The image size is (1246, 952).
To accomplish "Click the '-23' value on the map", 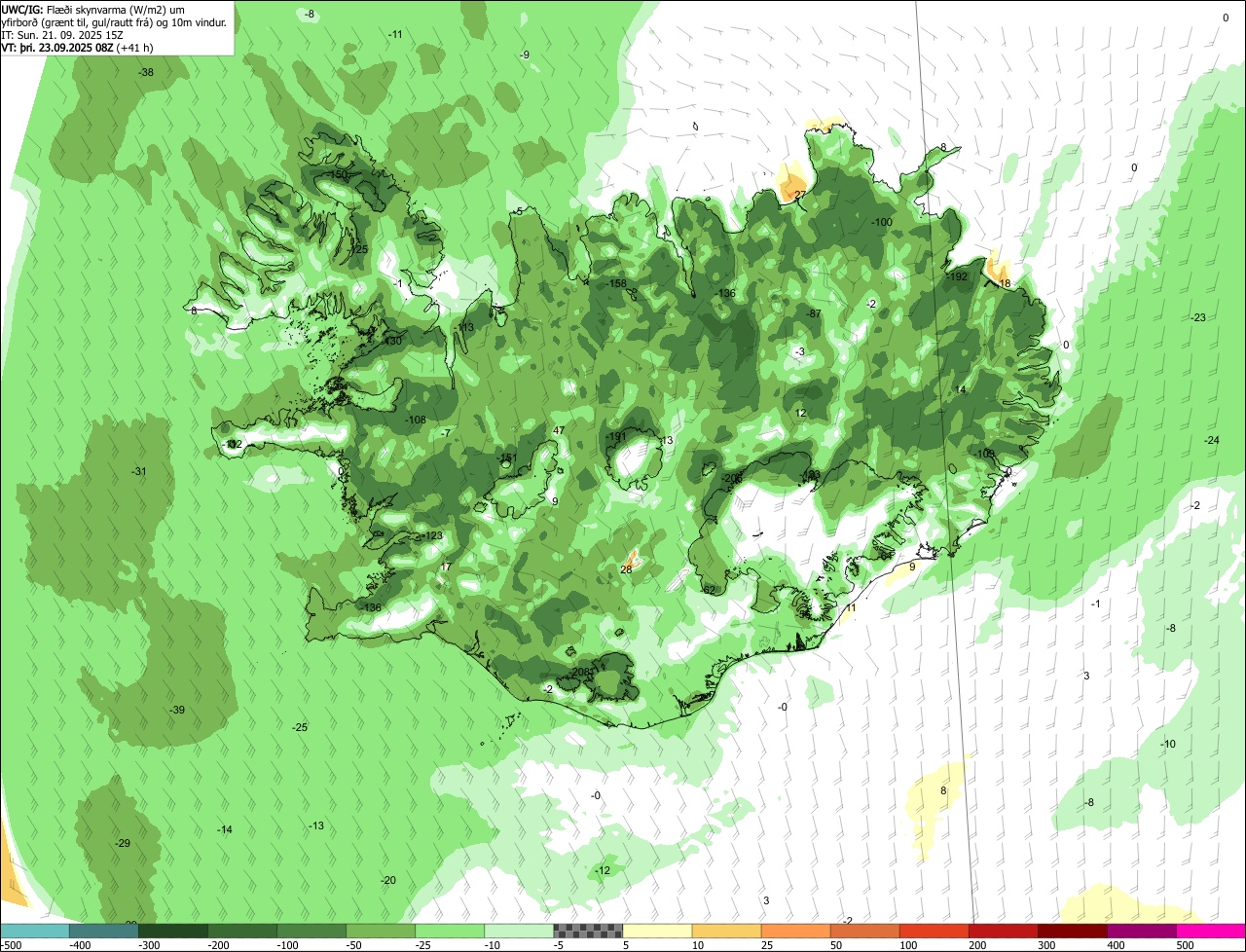I will 1198,318.
